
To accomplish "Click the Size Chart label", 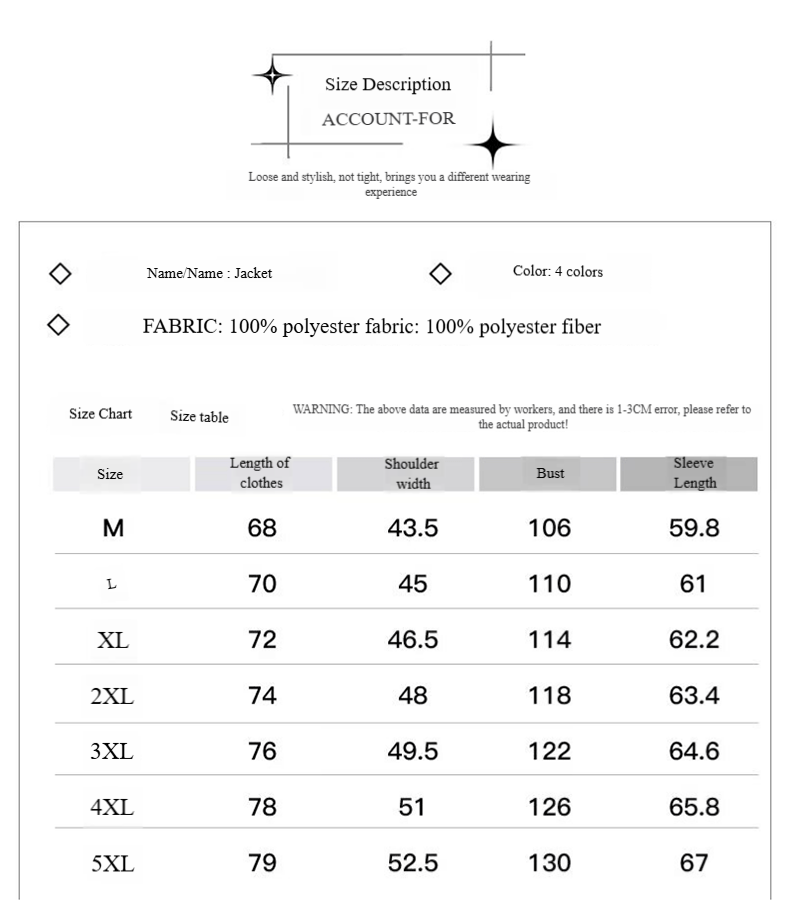I will [x=100, y=414].
